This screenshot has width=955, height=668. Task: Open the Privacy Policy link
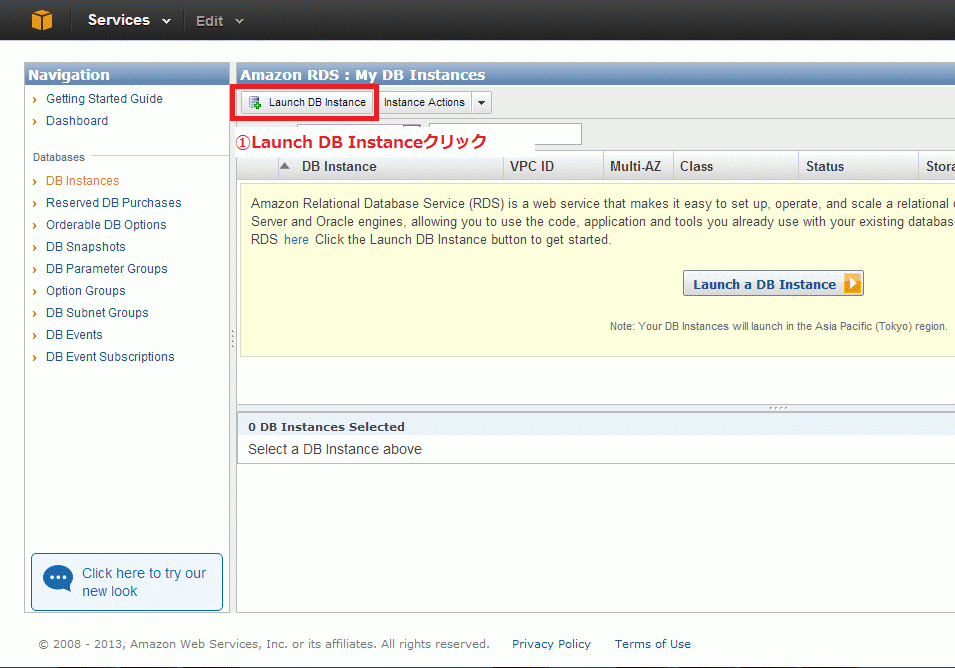(551, 644)
